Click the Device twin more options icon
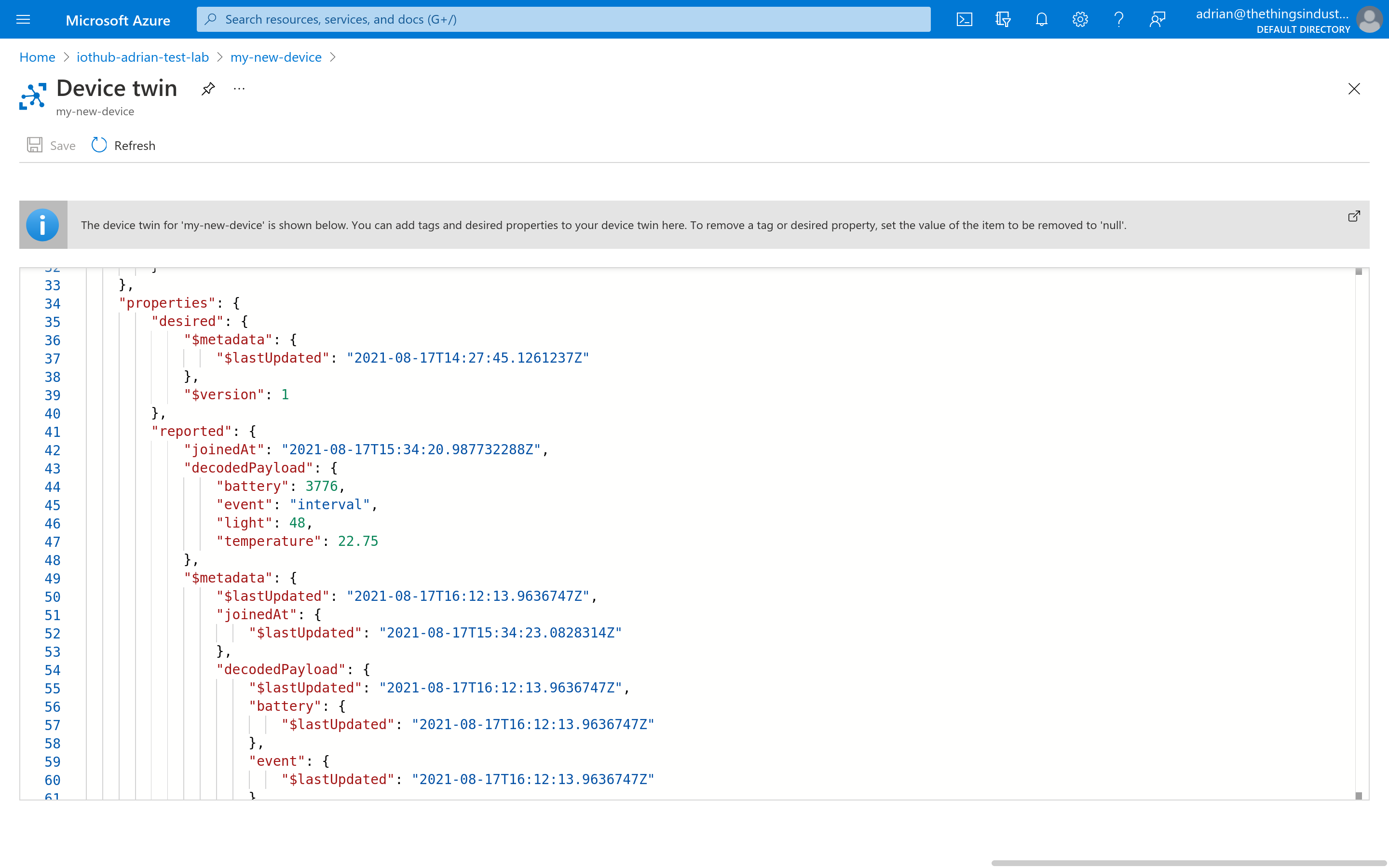Viewport: 1389px width, 868px height. pyautogui.click(x=239, y=90)
